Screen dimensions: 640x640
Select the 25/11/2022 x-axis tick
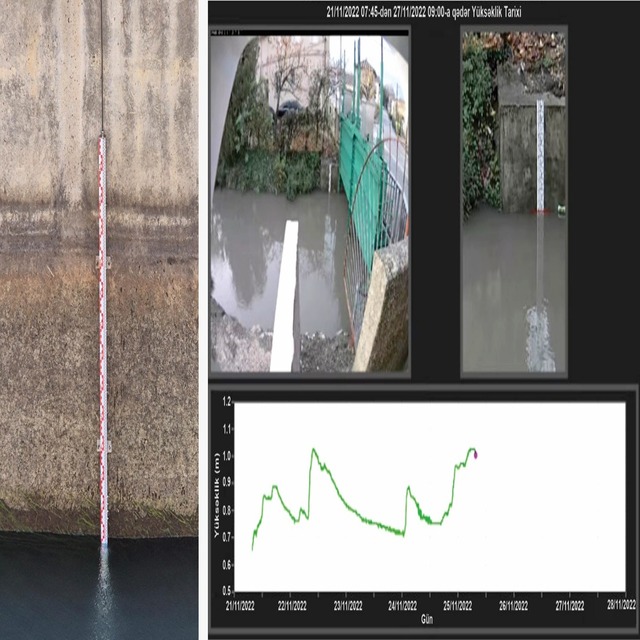tap(457, 605)
